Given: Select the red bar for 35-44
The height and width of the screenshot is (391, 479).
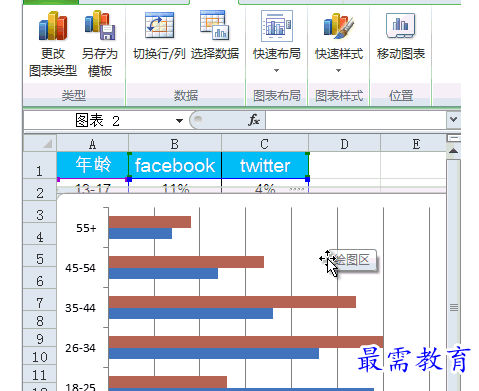Looking at the screenshot, I should click(x=232, y=302).
